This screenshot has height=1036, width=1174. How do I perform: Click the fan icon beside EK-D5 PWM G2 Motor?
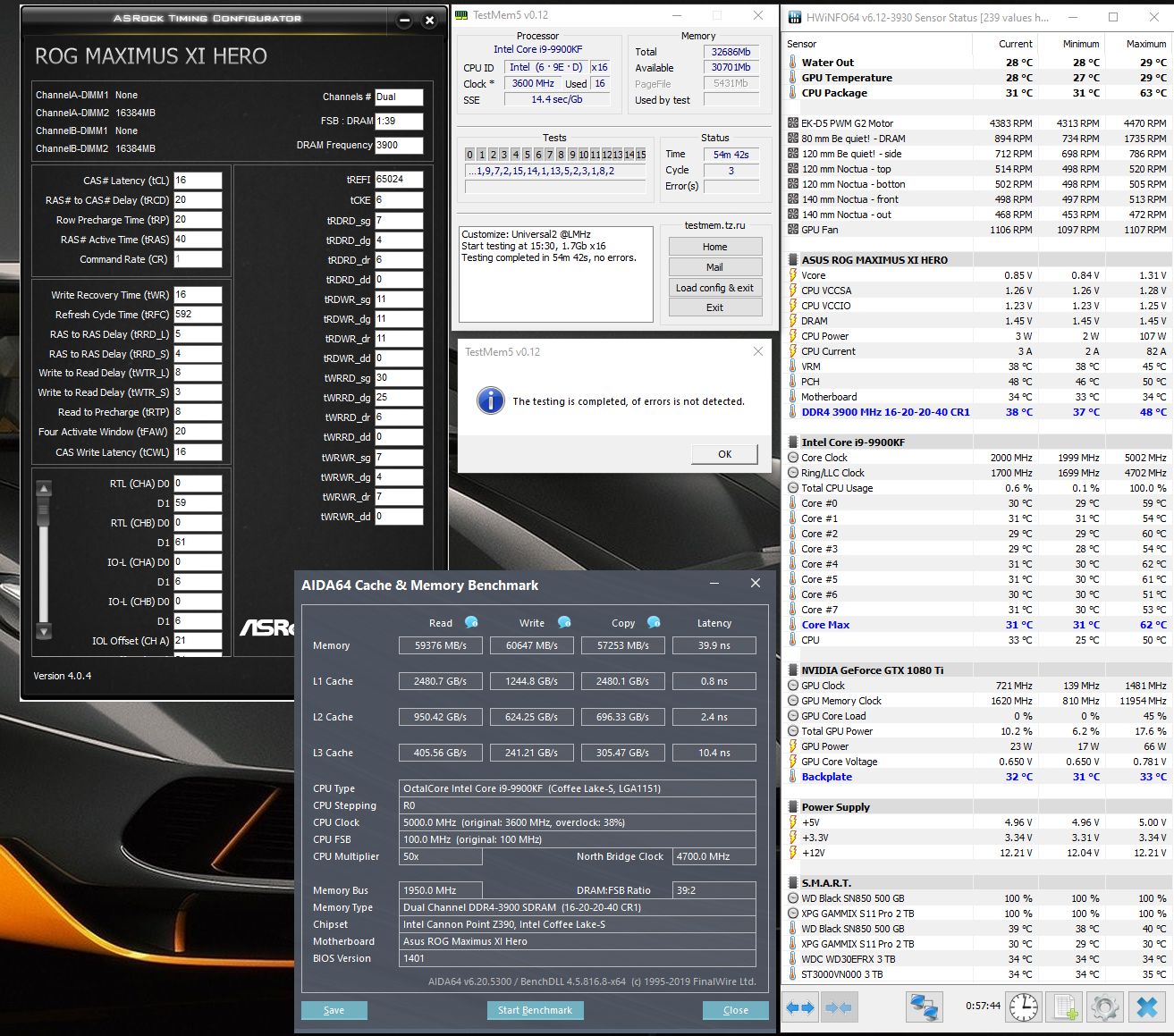[x=793, y=123]
